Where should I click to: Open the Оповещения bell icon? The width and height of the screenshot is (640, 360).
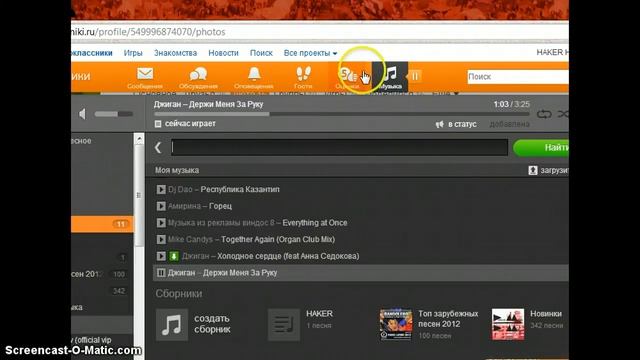(x=254, y=77)
